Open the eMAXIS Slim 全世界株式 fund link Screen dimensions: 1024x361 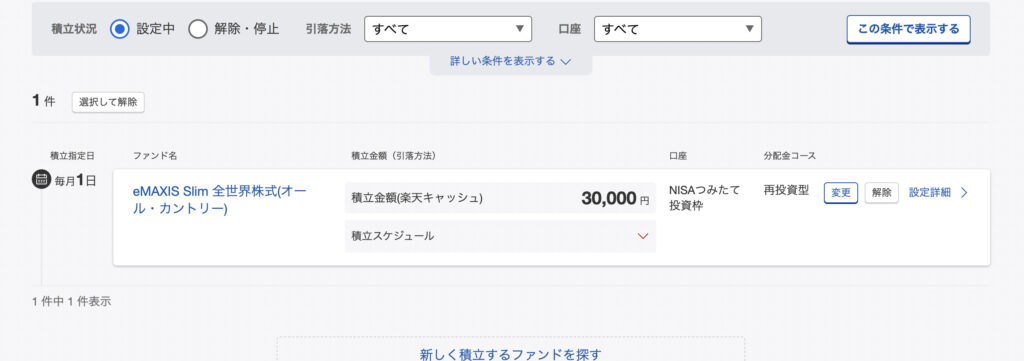tap(219, 200)
